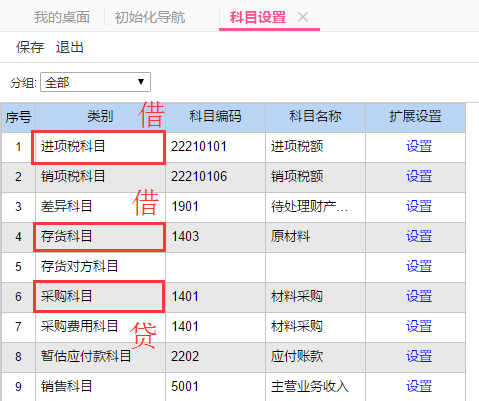Click the 销项税额 name cell
This screenshot has height=401, width=479.
point(315,177)
